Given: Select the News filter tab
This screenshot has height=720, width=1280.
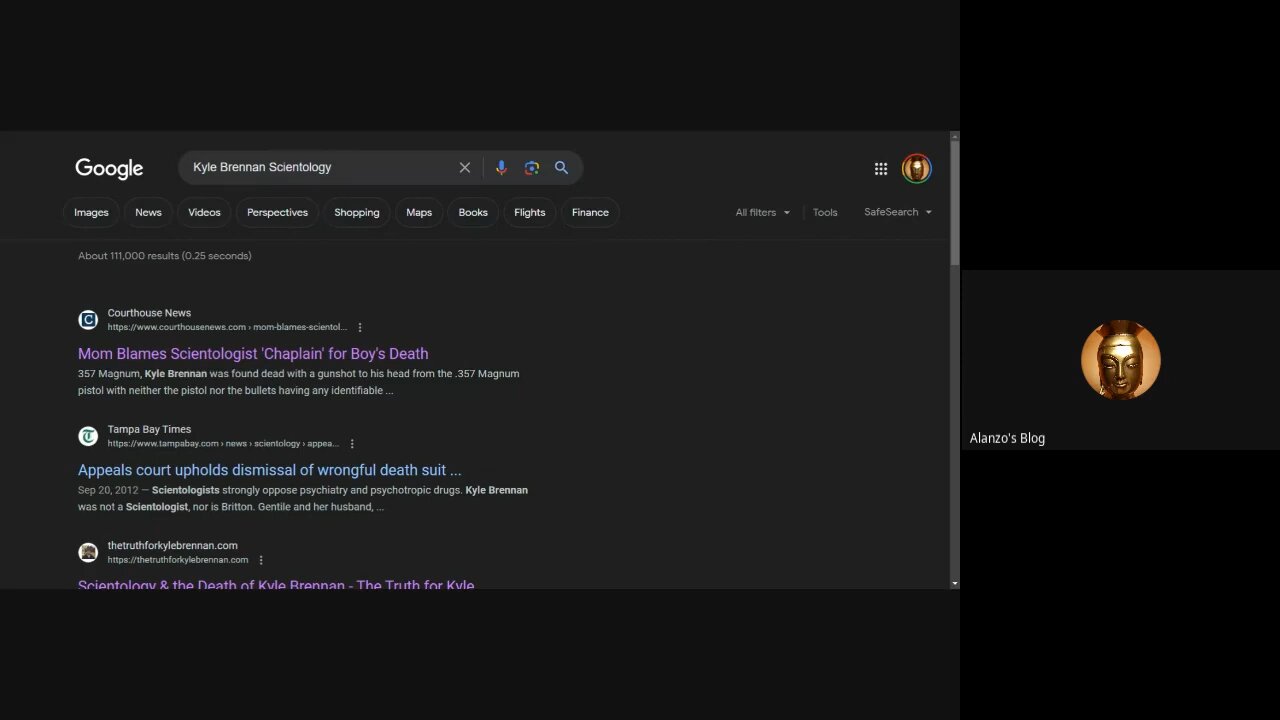Looking at the screenshot, I should [x=148, y=212].
